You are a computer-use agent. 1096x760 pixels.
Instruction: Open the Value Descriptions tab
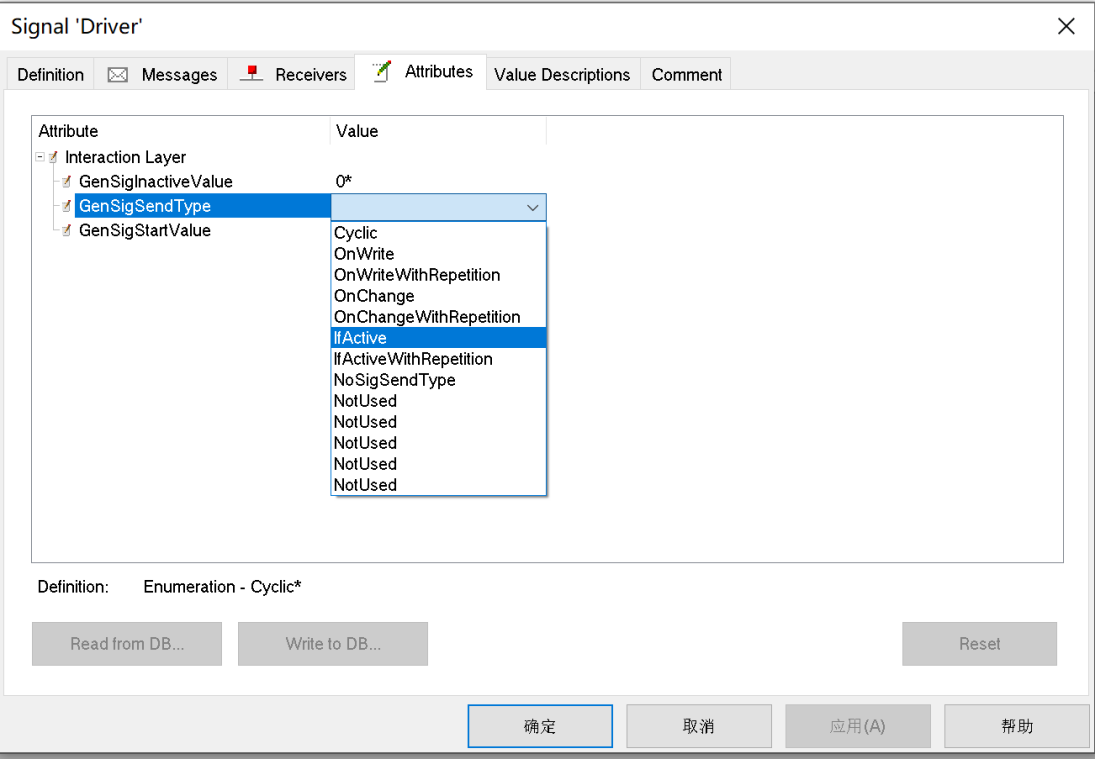[x=562, y=74]
